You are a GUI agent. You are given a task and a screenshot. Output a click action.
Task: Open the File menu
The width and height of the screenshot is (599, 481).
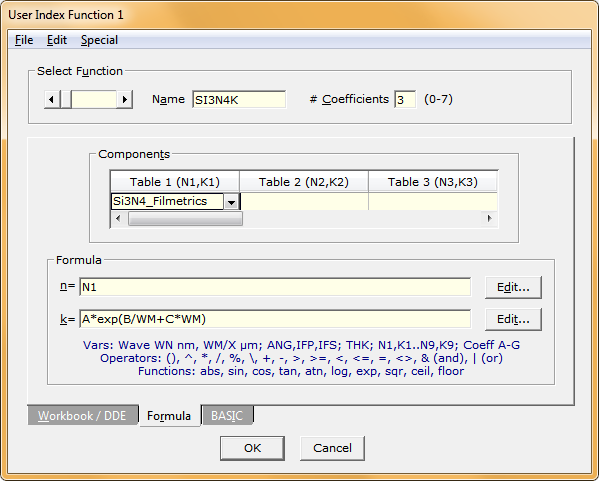point(24,40)
